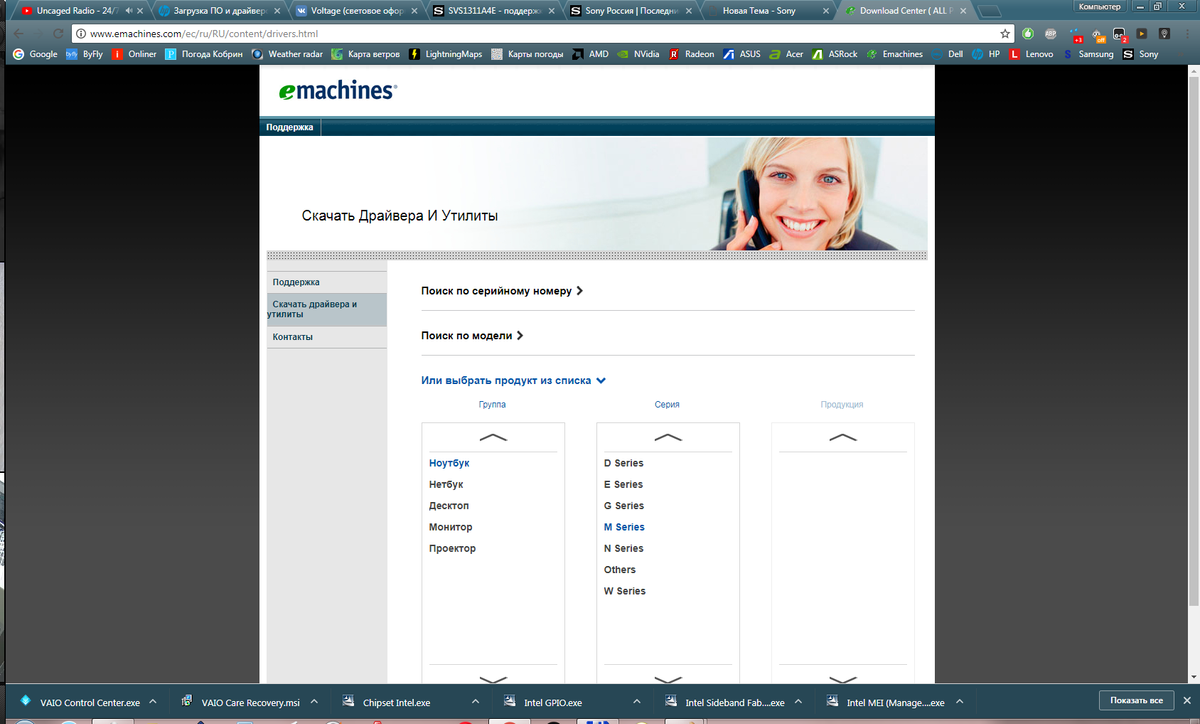Collapse 'Или выбрать продукт из списка' section
Screen dimensions: 1200x724
coord(514,381)
